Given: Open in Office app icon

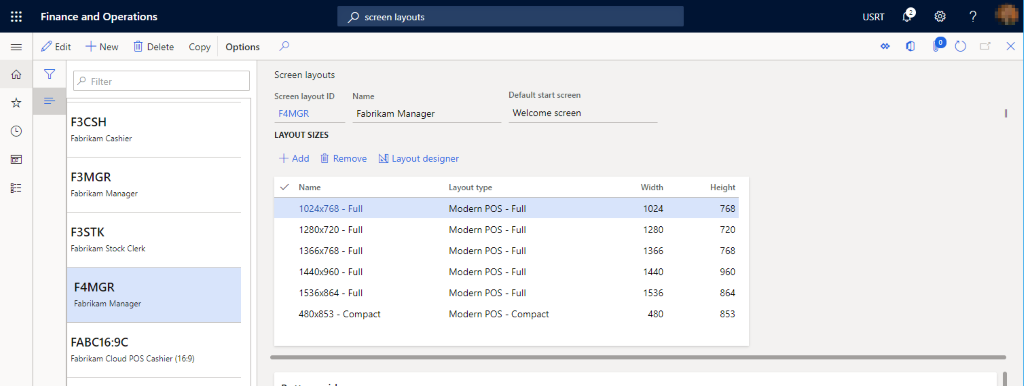Looking at the screenshot, I should click(x=910, y=46).
